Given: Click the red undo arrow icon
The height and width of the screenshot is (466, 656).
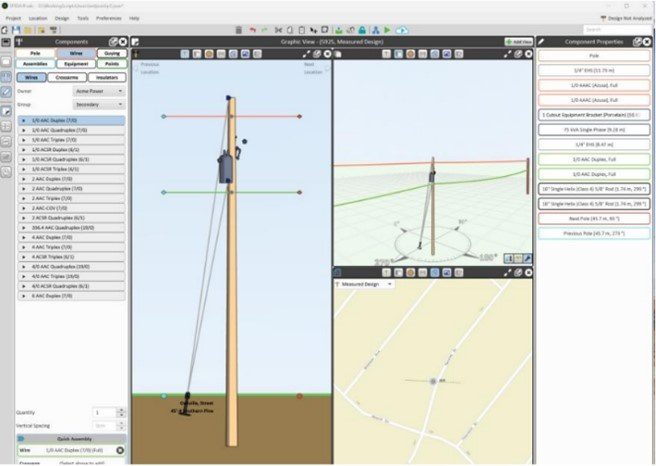Looking at the screenshot, I should [x=252, y=30].
